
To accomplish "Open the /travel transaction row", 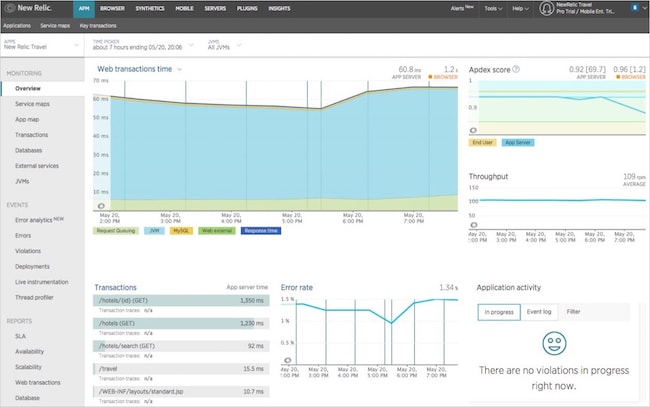I will (181, 369).
